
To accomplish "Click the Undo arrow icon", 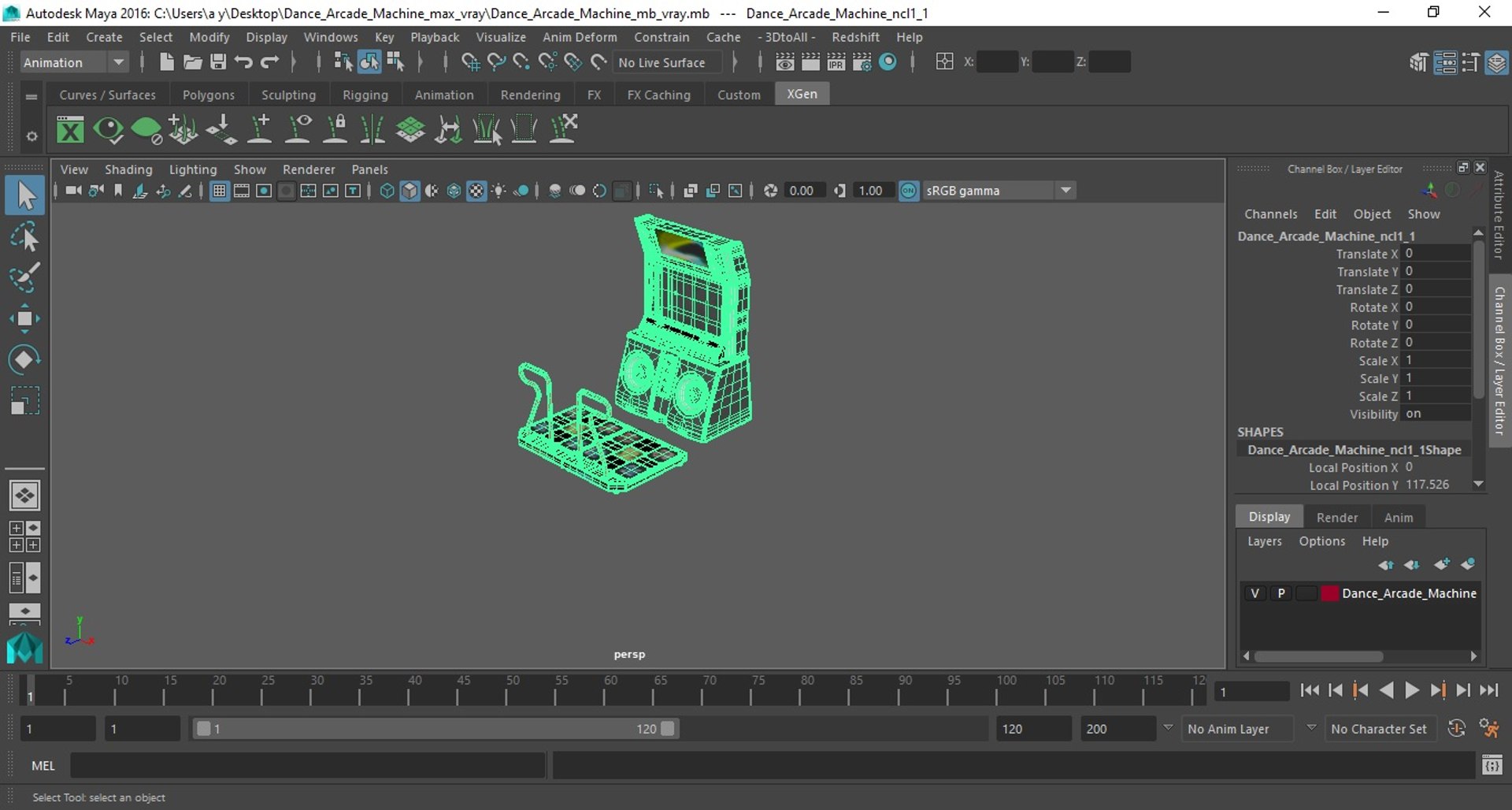I will (x=243, y=62).
